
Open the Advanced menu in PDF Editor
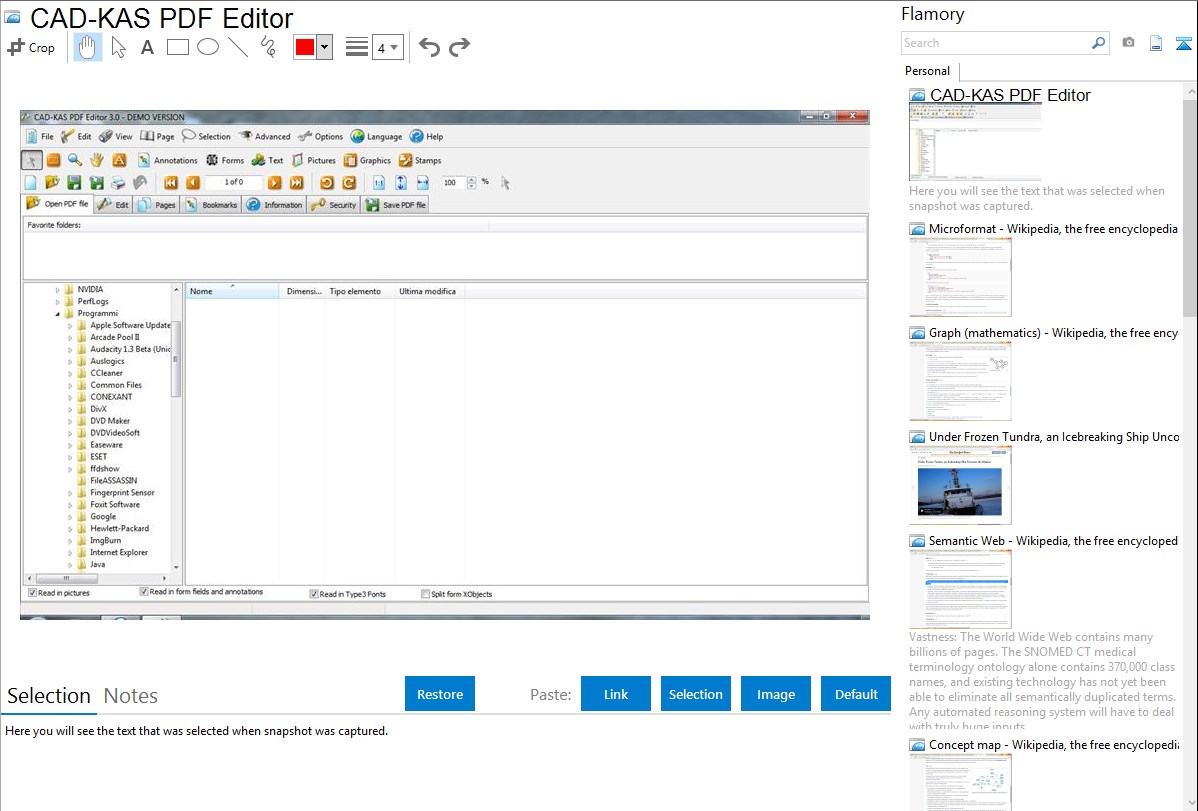(x=265, y=137)
